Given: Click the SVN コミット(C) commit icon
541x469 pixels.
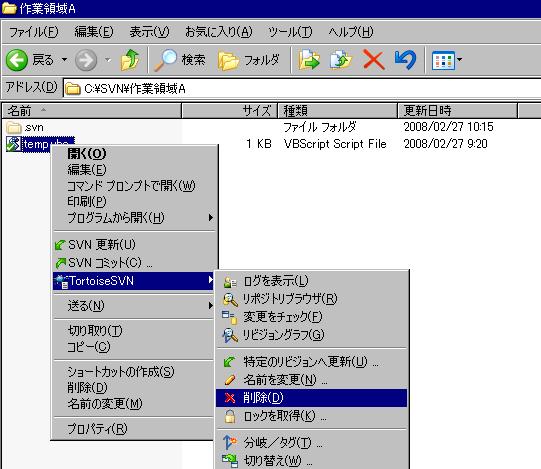Looking at the screenshot, I should (60, 263).
